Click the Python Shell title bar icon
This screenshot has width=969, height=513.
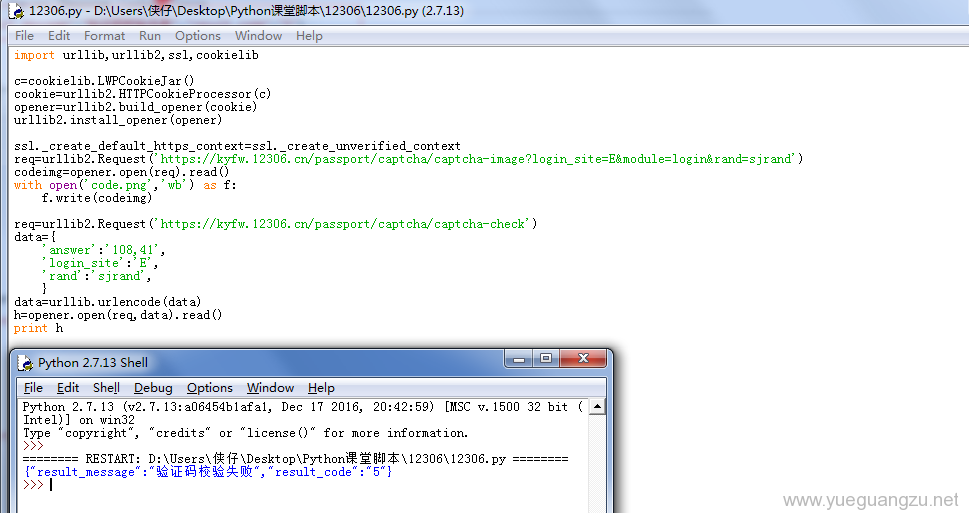click(x=25, y=363)
